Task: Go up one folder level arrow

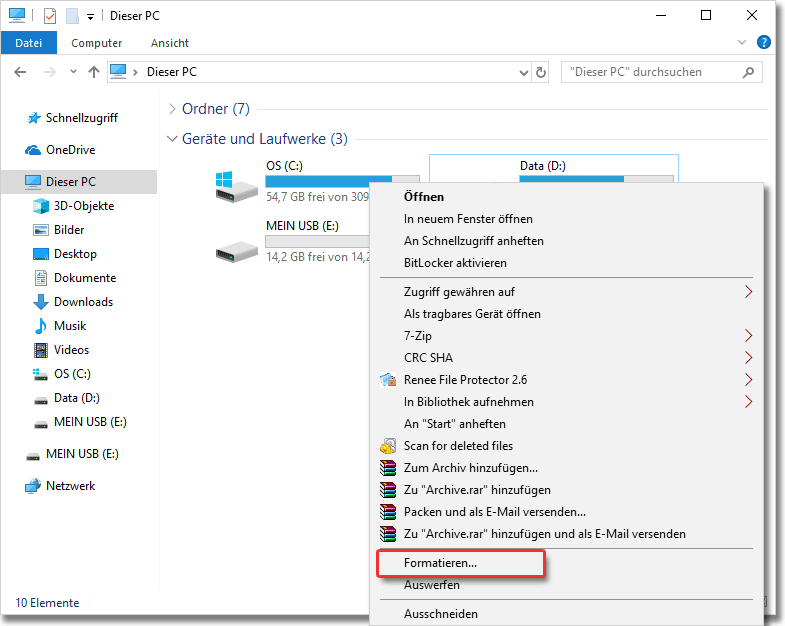Action: 94,72
